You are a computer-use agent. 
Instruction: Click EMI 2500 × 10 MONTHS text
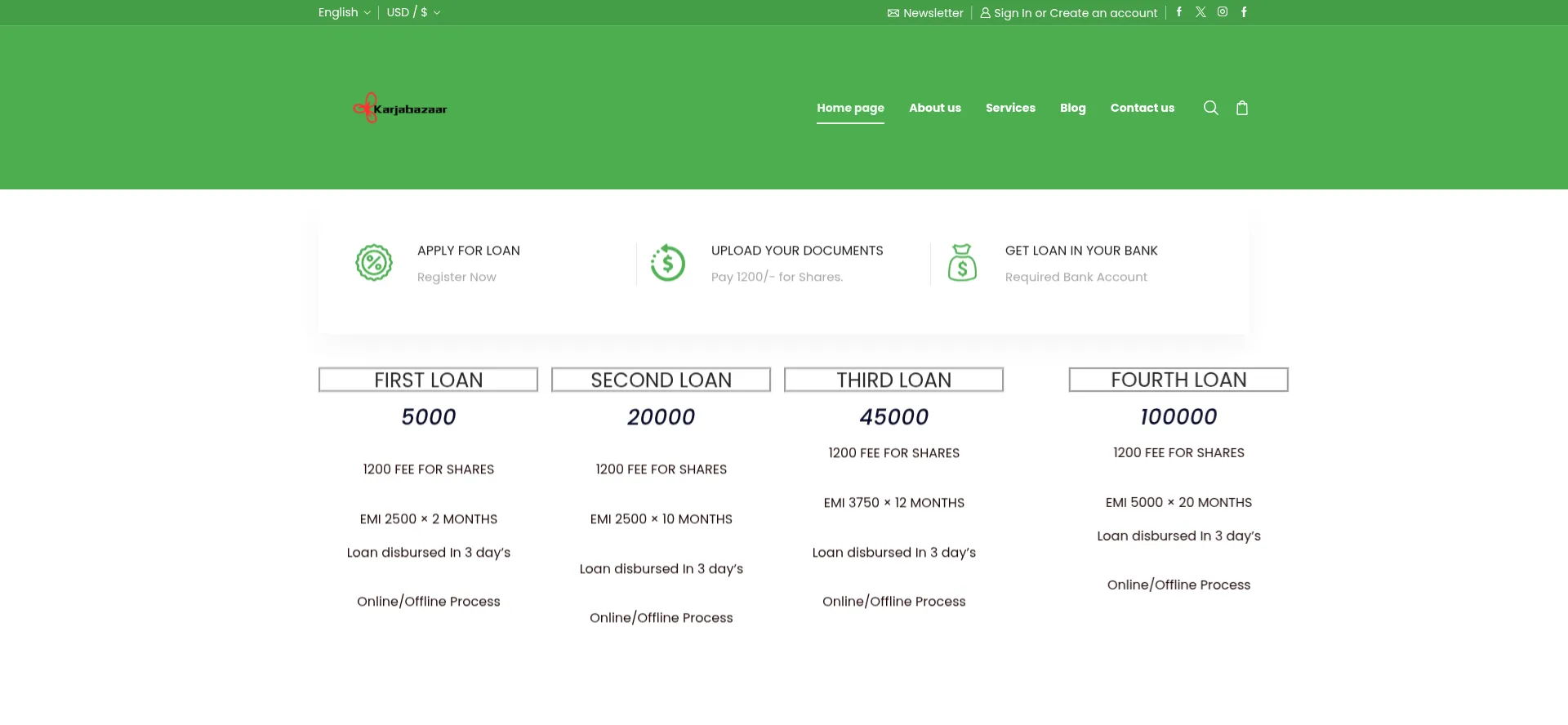point(661,519)
